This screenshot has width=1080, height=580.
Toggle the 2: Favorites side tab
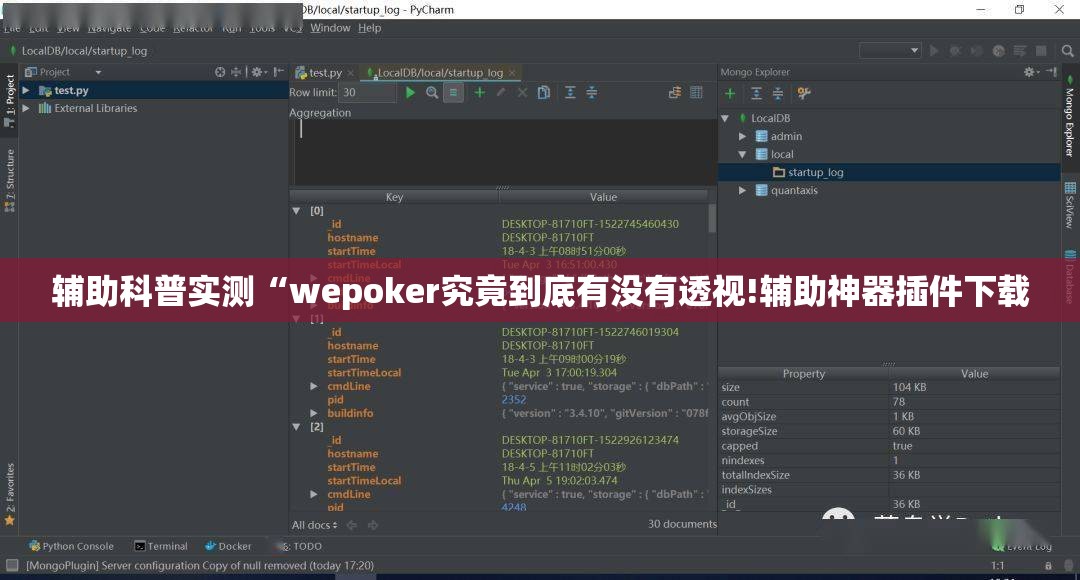tap(10, 494)
